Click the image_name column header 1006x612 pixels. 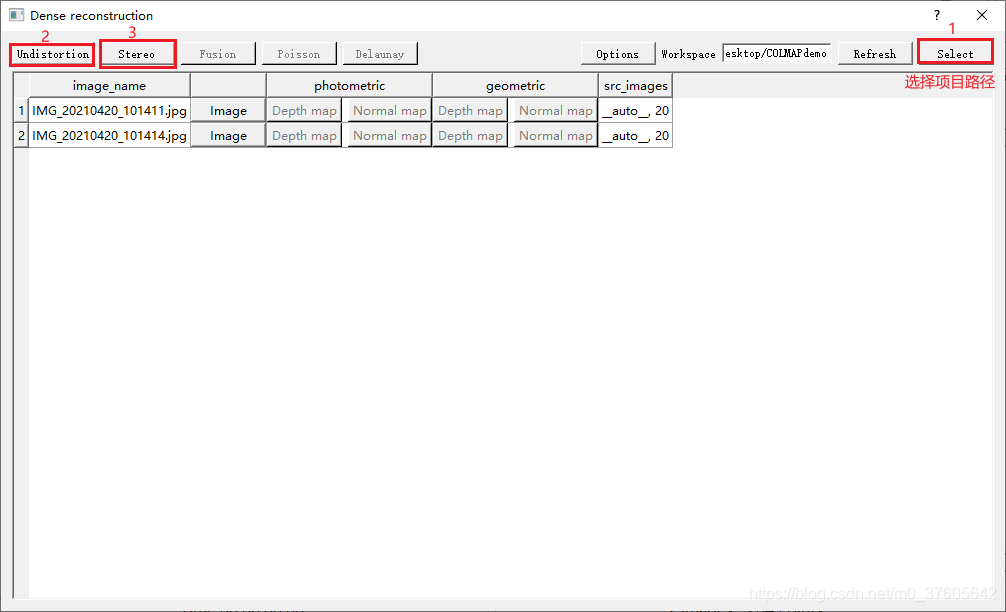(108, 85)
